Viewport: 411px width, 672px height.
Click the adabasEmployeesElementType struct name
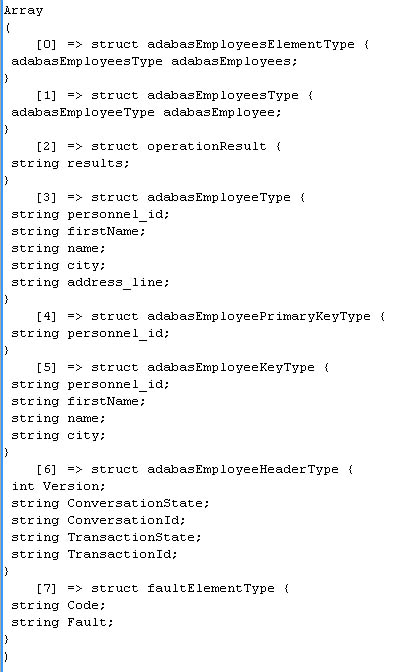click(251, 45)
